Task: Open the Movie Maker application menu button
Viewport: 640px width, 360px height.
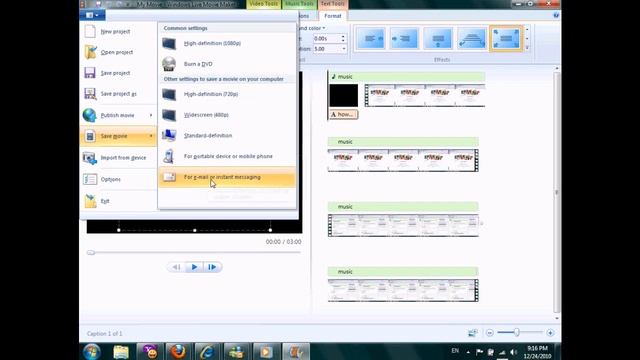Action: coord(92,15)
